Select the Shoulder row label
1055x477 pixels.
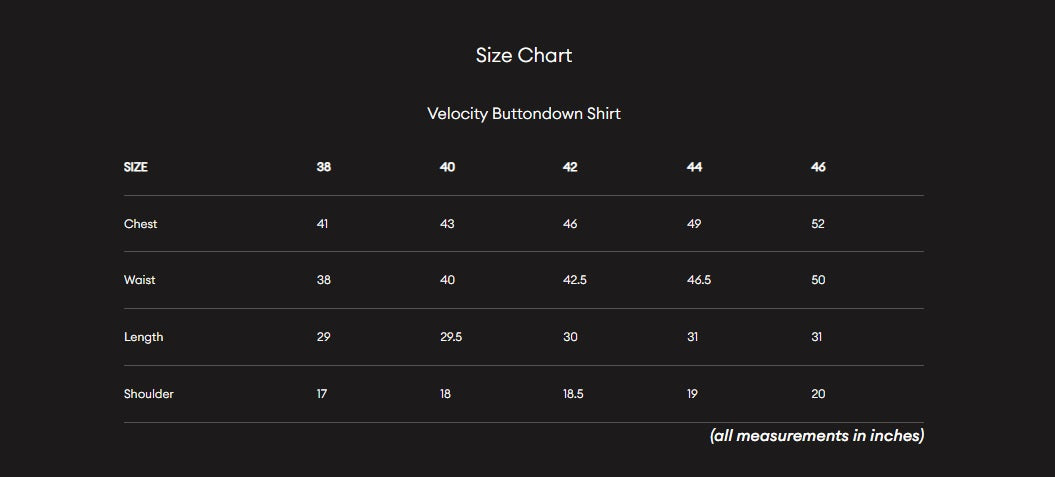tap(149, 394)
